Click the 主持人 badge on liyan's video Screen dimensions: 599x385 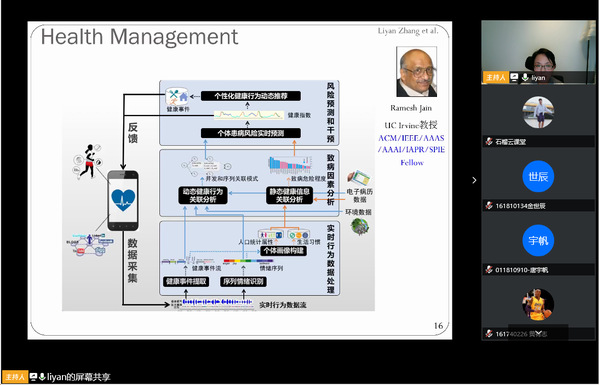(x=495, y=78)
